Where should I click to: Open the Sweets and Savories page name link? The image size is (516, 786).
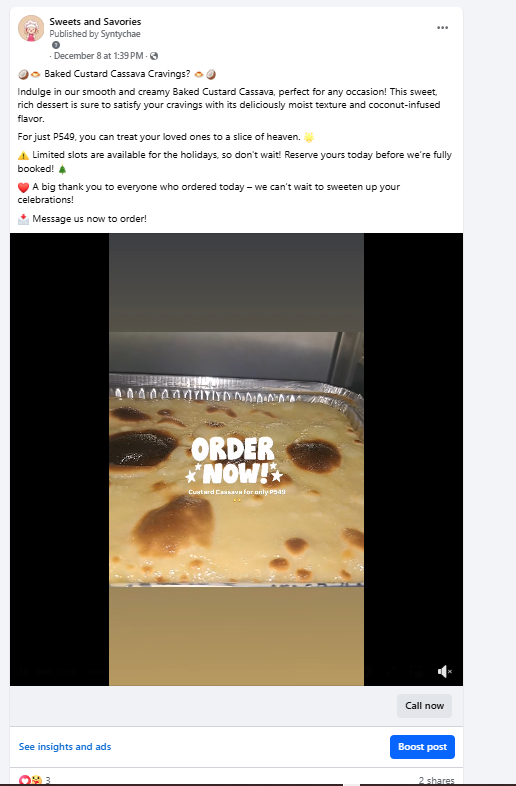tap(95, 22)
